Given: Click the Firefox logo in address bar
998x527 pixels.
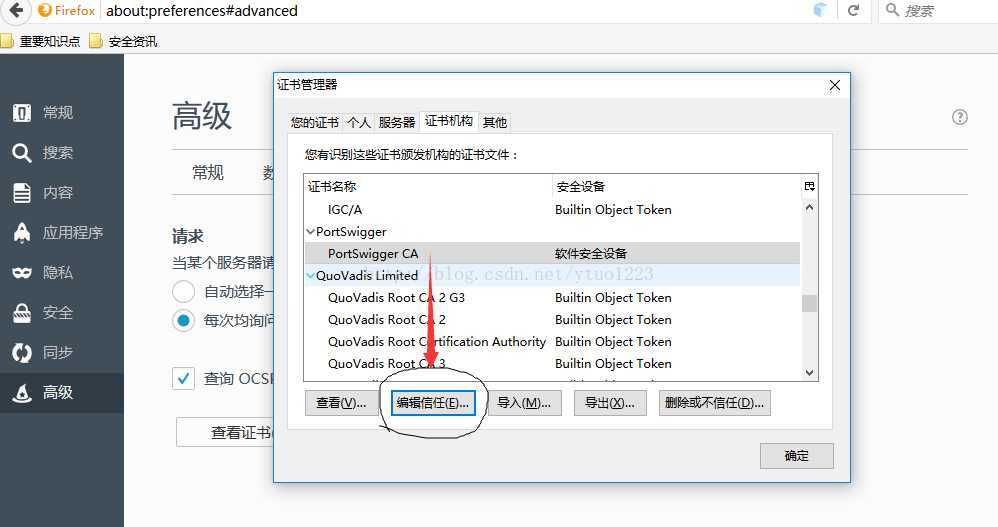Looking at the screenshot, I should coord(45,10).
